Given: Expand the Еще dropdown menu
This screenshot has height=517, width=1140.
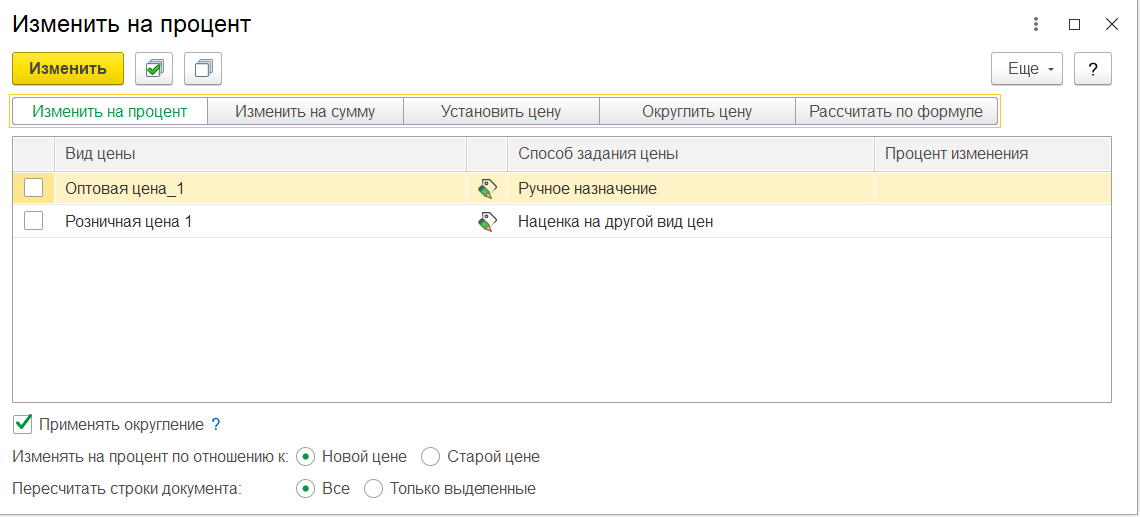Looking at the screenshot, I should pyautogui.click(x=1027, y=69).
